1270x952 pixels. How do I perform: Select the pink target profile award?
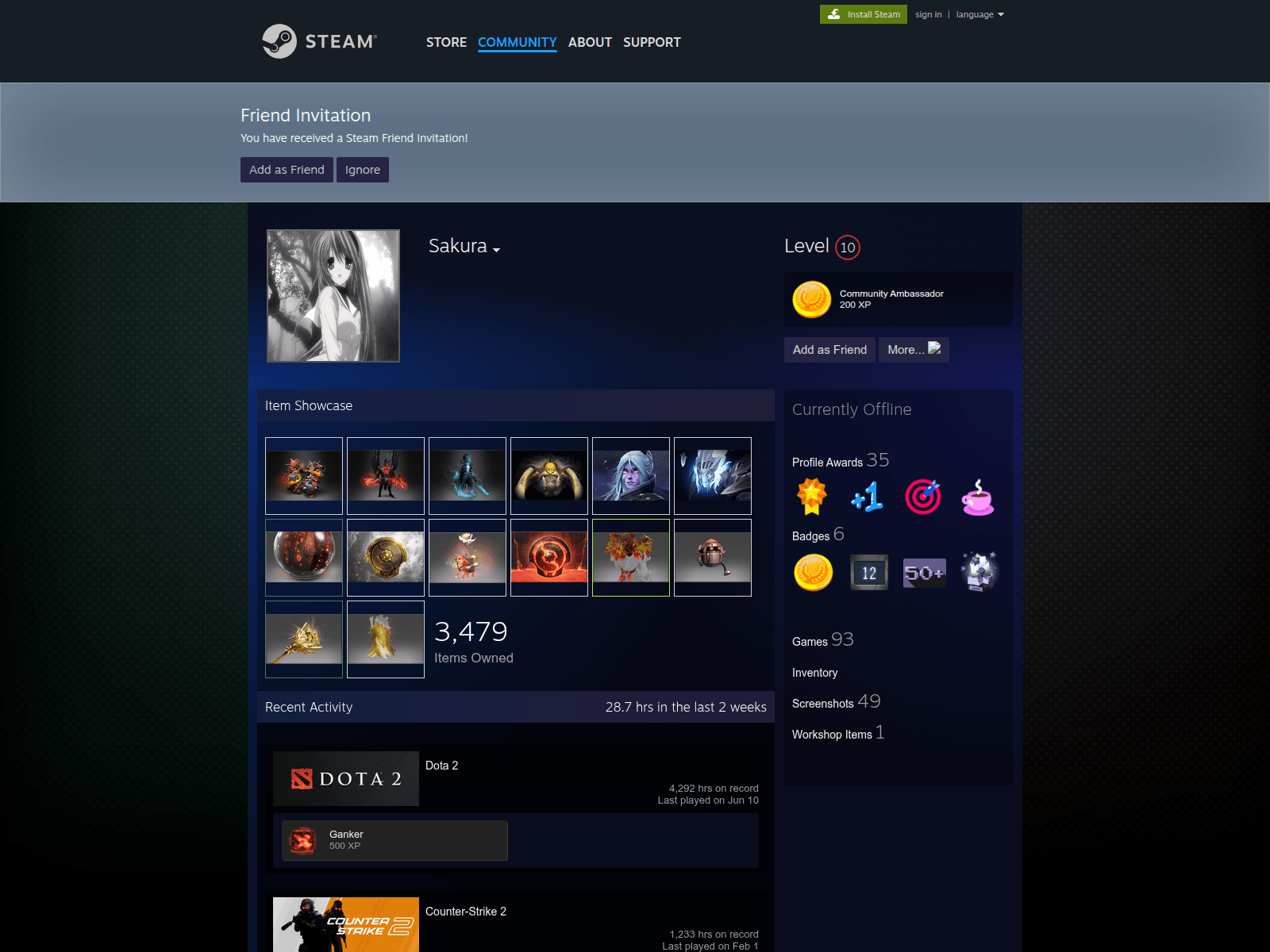[x=923, y=497]
